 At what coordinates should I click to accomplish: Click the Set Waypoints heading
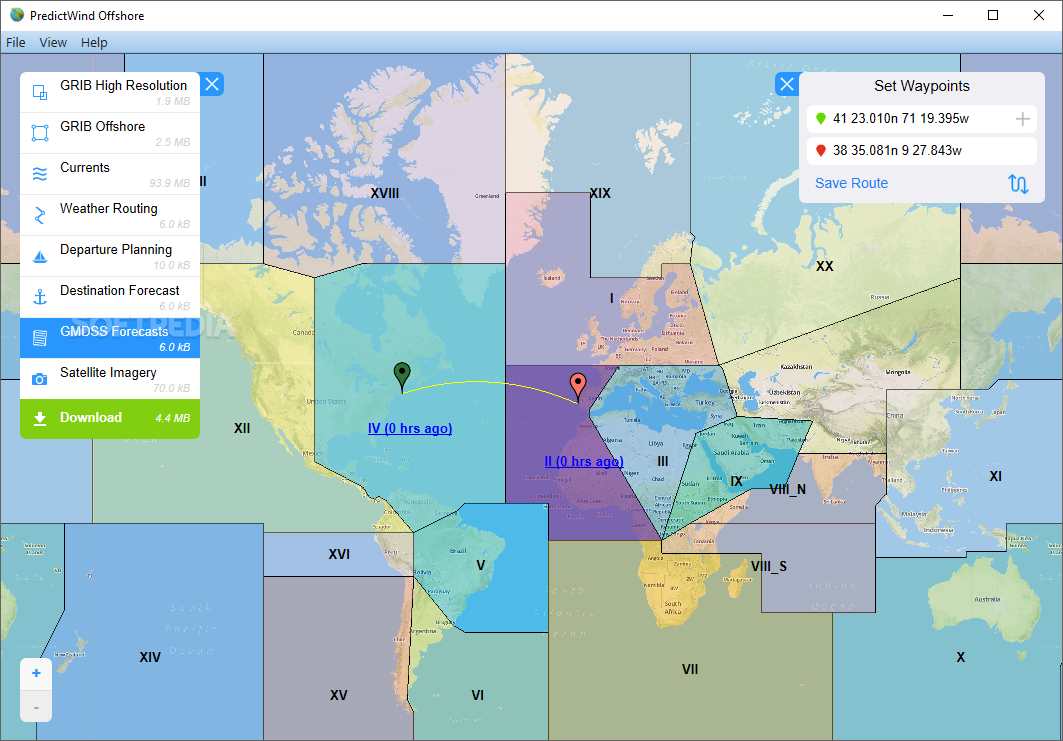[921, 86]
